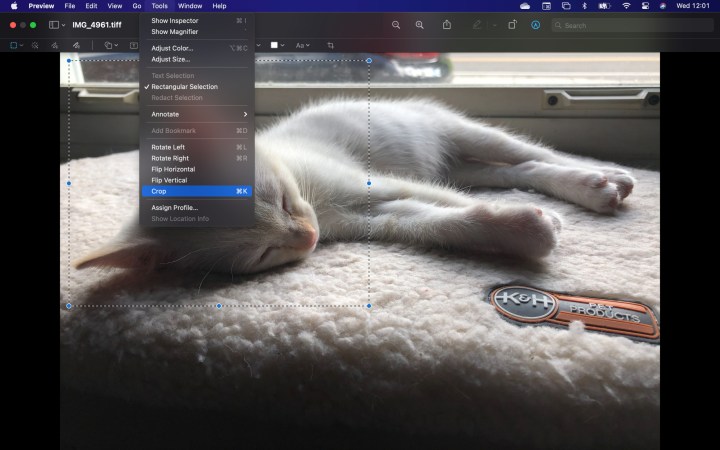Click the Stage Manager window icon in menu bar
The image size is (720, 450).
(546, 6)
